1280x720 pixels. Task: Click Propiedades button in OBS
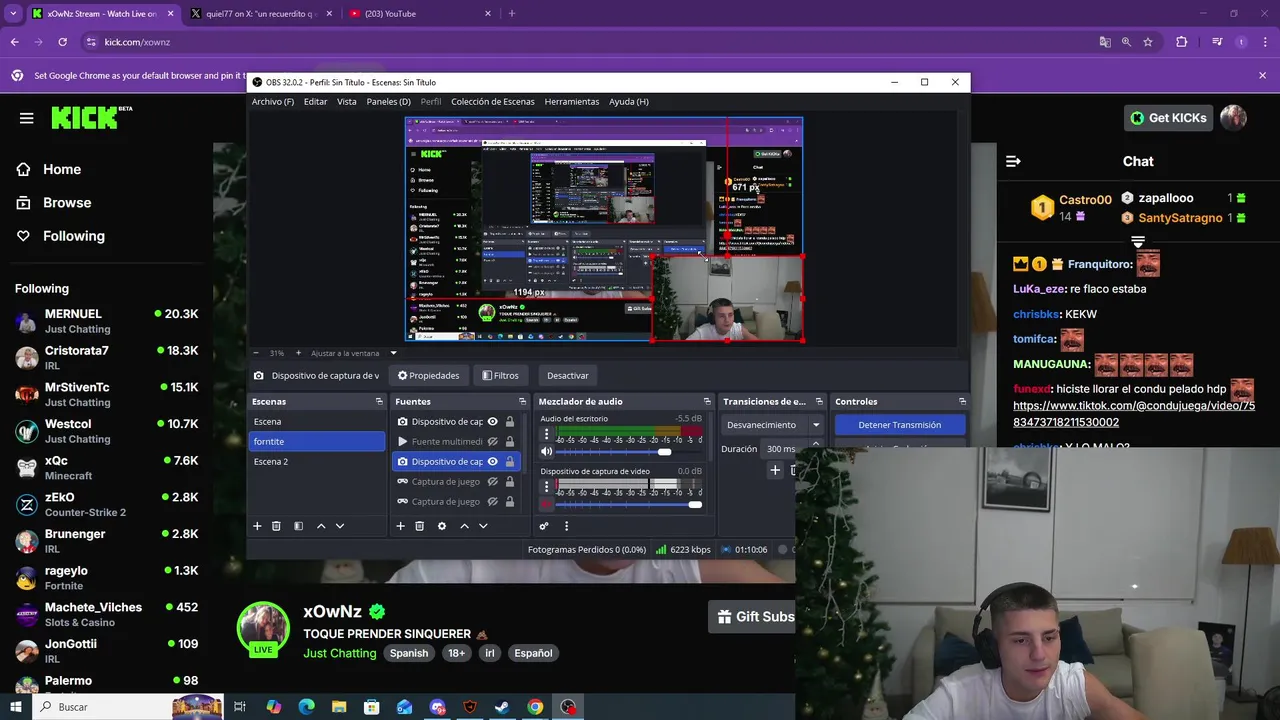pyautogui.click(x=428, y=375)
